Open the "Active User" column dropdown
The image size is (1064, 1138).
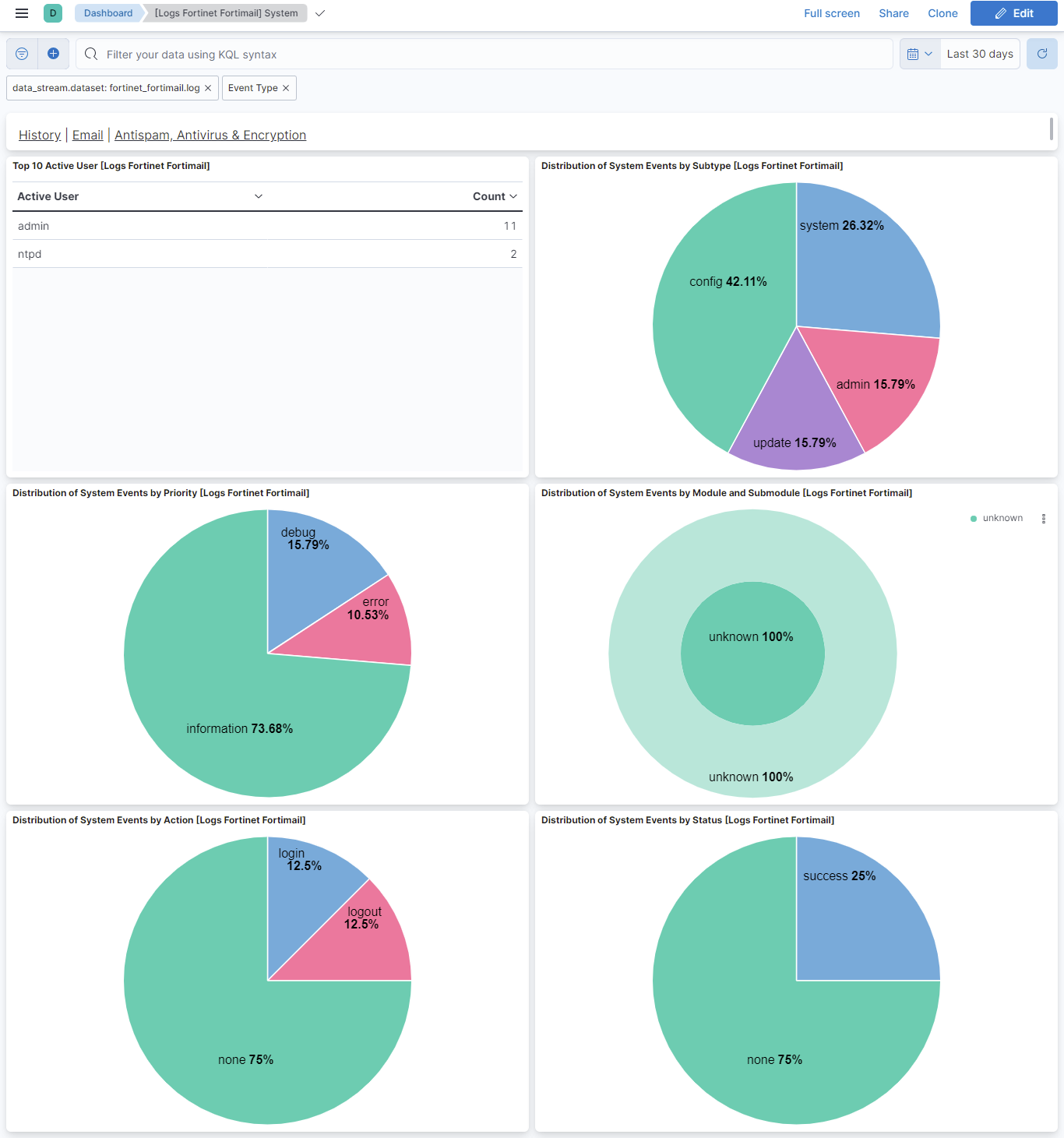[258, 196]
